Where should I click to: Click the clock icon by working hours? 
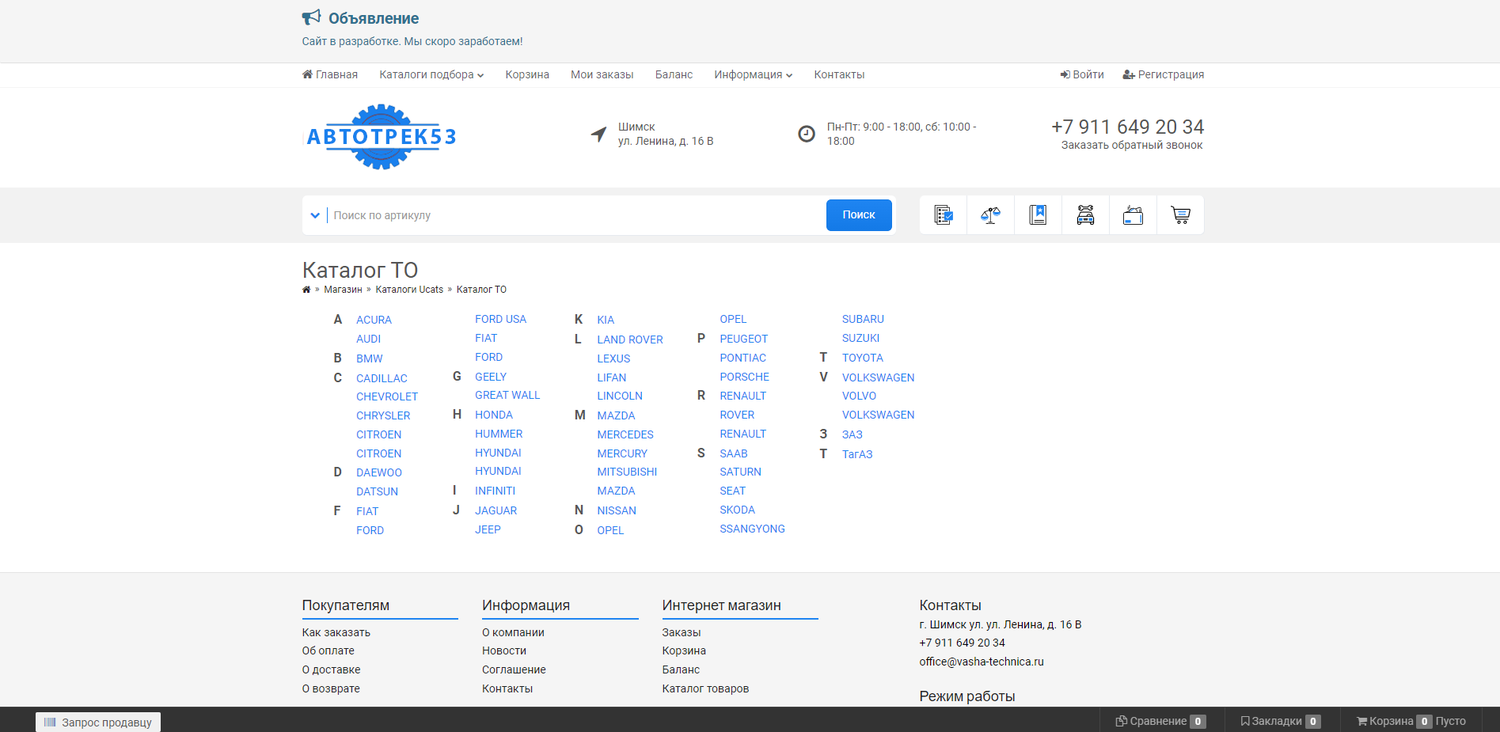806,133
